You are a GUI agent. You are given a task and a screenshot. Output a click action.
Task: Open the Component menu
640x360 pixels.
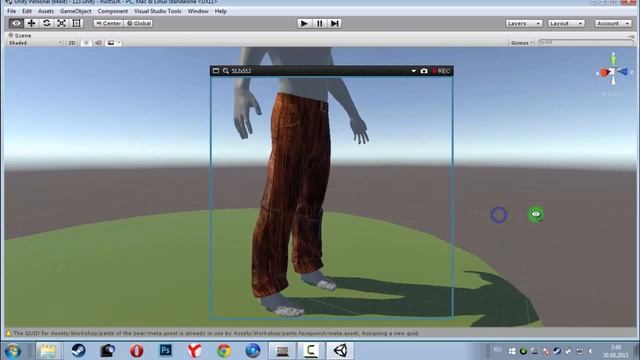(113, 11)
